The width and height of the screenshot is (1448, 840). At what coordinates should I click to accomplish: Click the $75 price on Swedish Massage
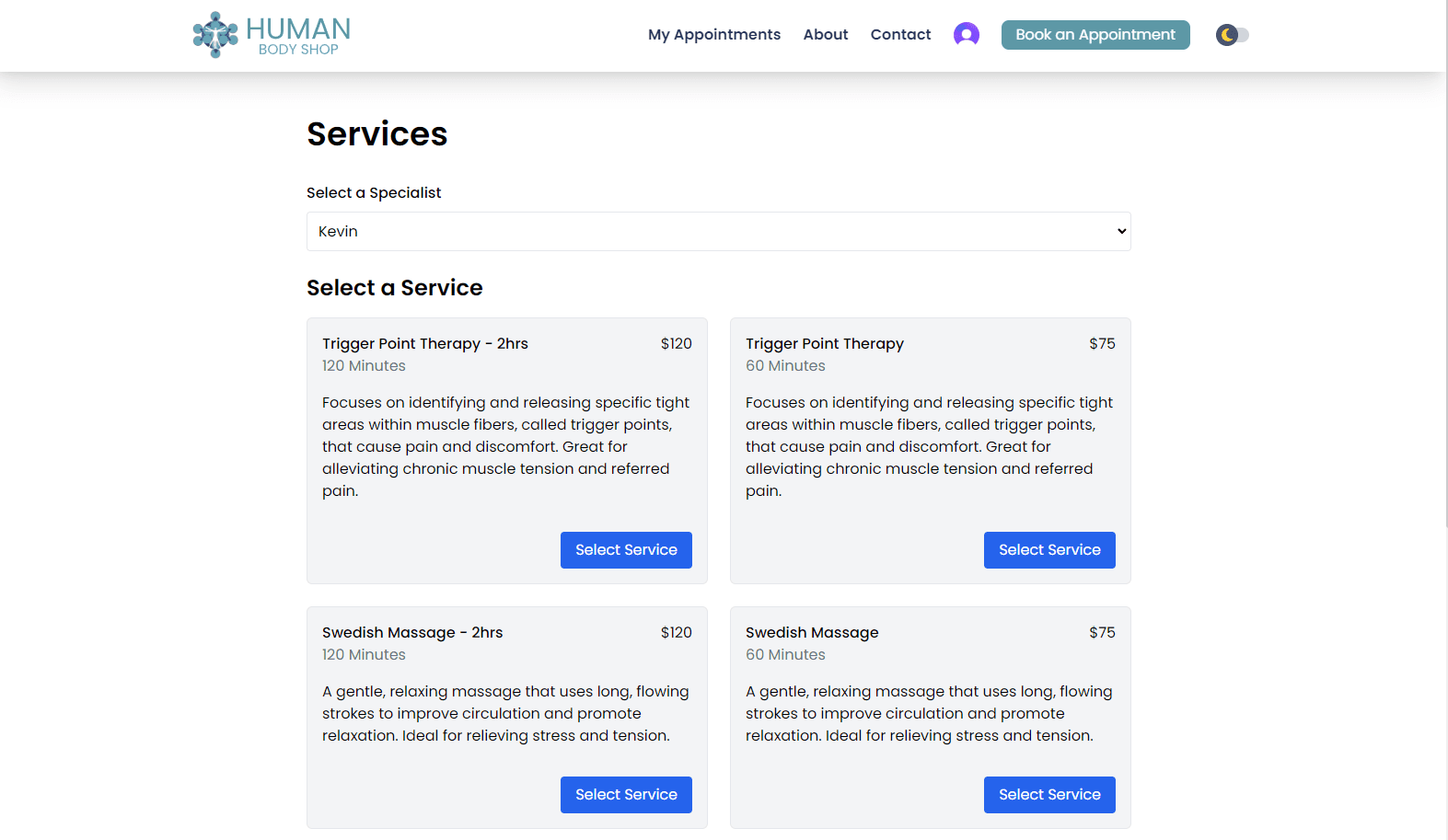pyautogui.click(x=1101, y=633)
